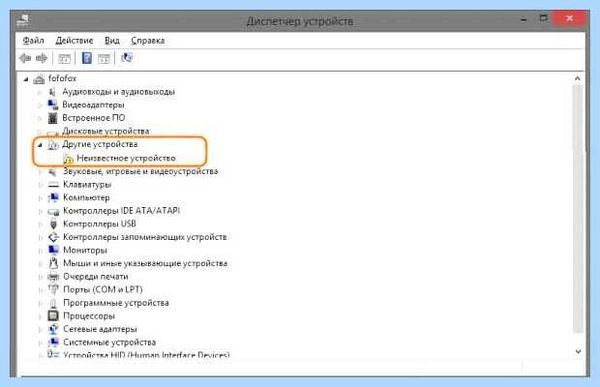Screen dimensions: 600x387
Task: Click the Мониторы monitor icon
Action: (53, 250)
